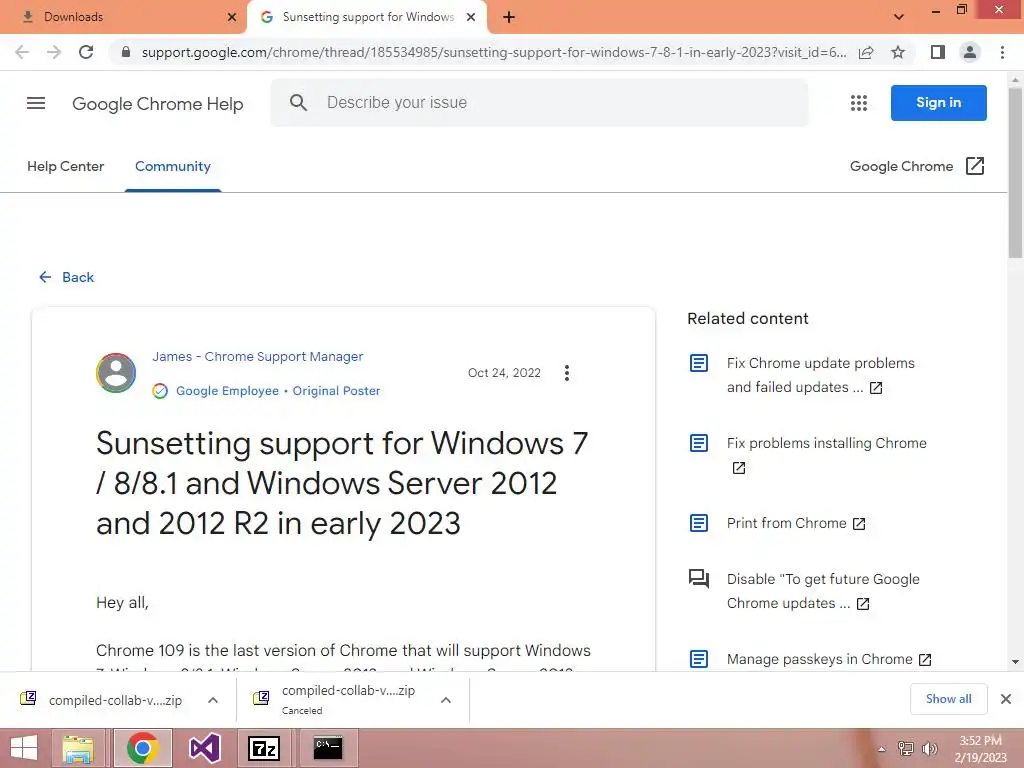The width and height of the screenshot is (1024, 768).
Task: Close the downloads bar
Action: pos(1006,699)
